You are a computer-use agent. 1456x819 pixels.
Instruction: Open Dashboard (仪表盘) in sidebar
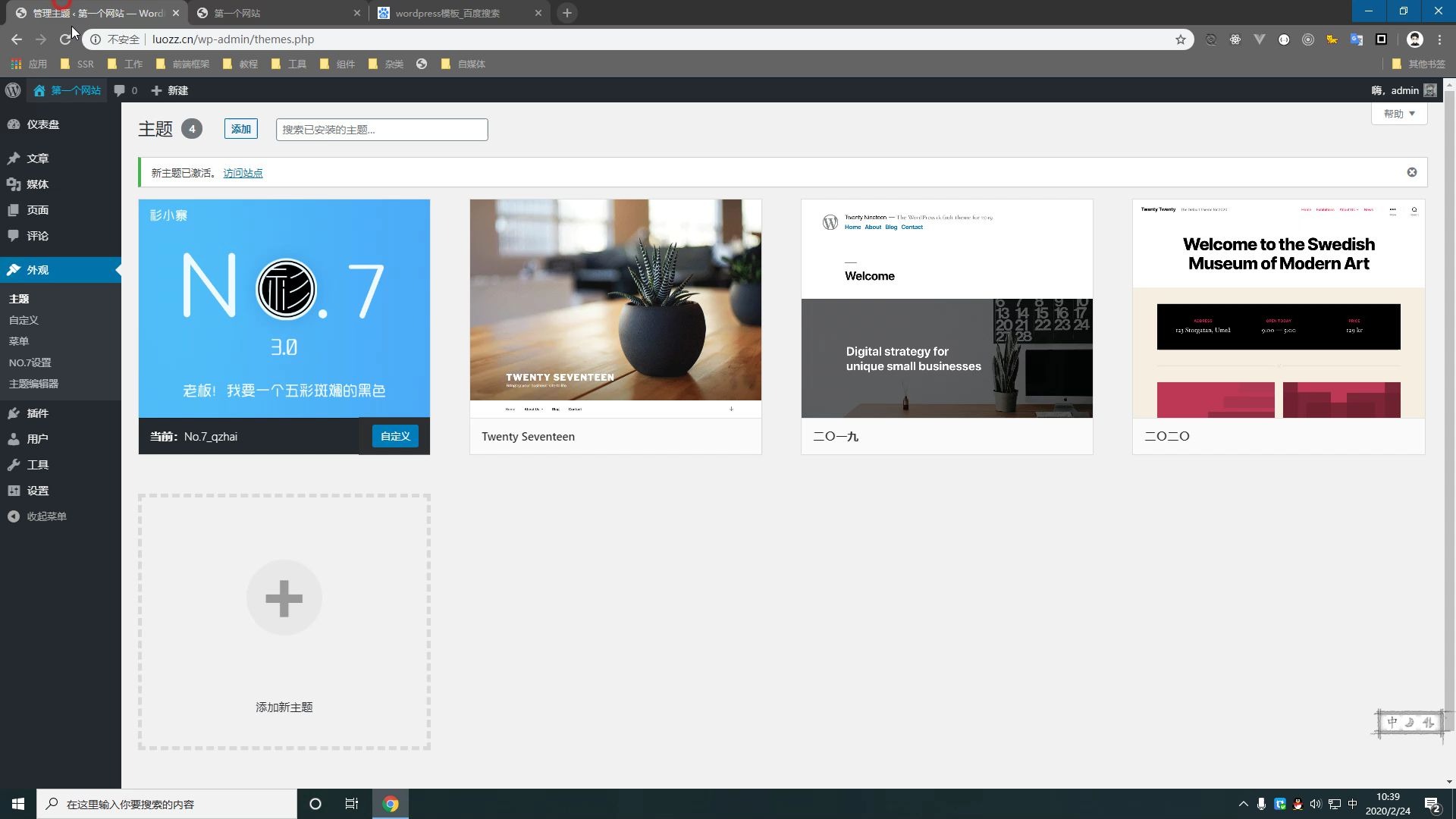pos(42,124)
